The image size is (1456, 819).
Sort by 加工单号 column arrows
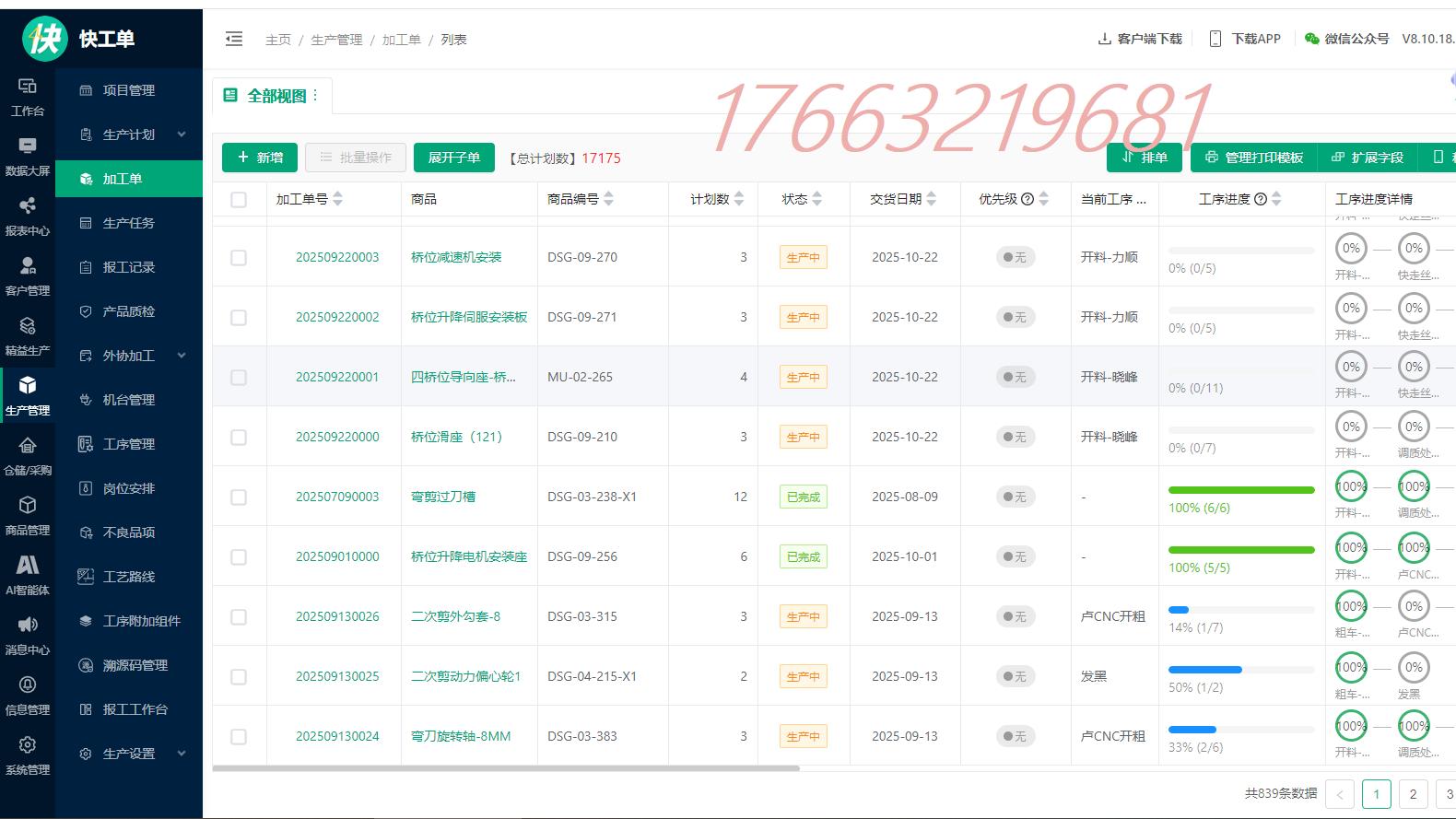click(x=337, y=199)
